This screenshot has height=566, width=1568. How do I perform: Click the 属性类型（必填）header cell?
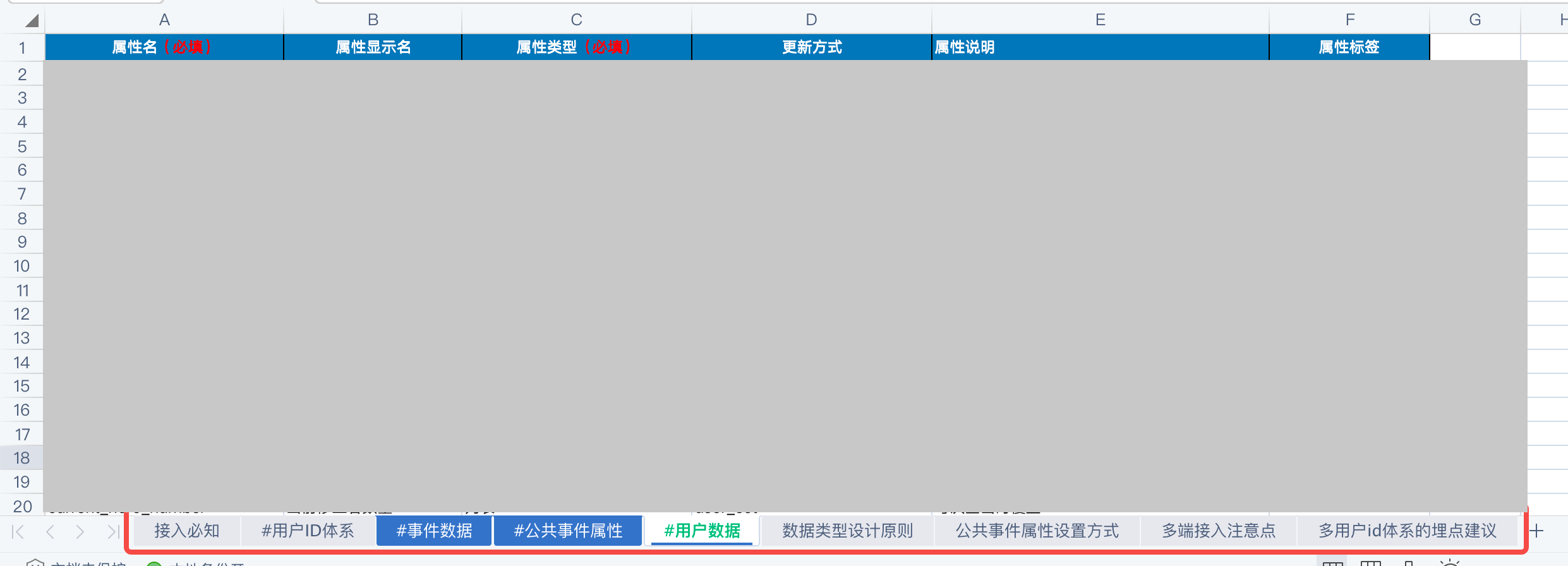click(x=577, y=47)
